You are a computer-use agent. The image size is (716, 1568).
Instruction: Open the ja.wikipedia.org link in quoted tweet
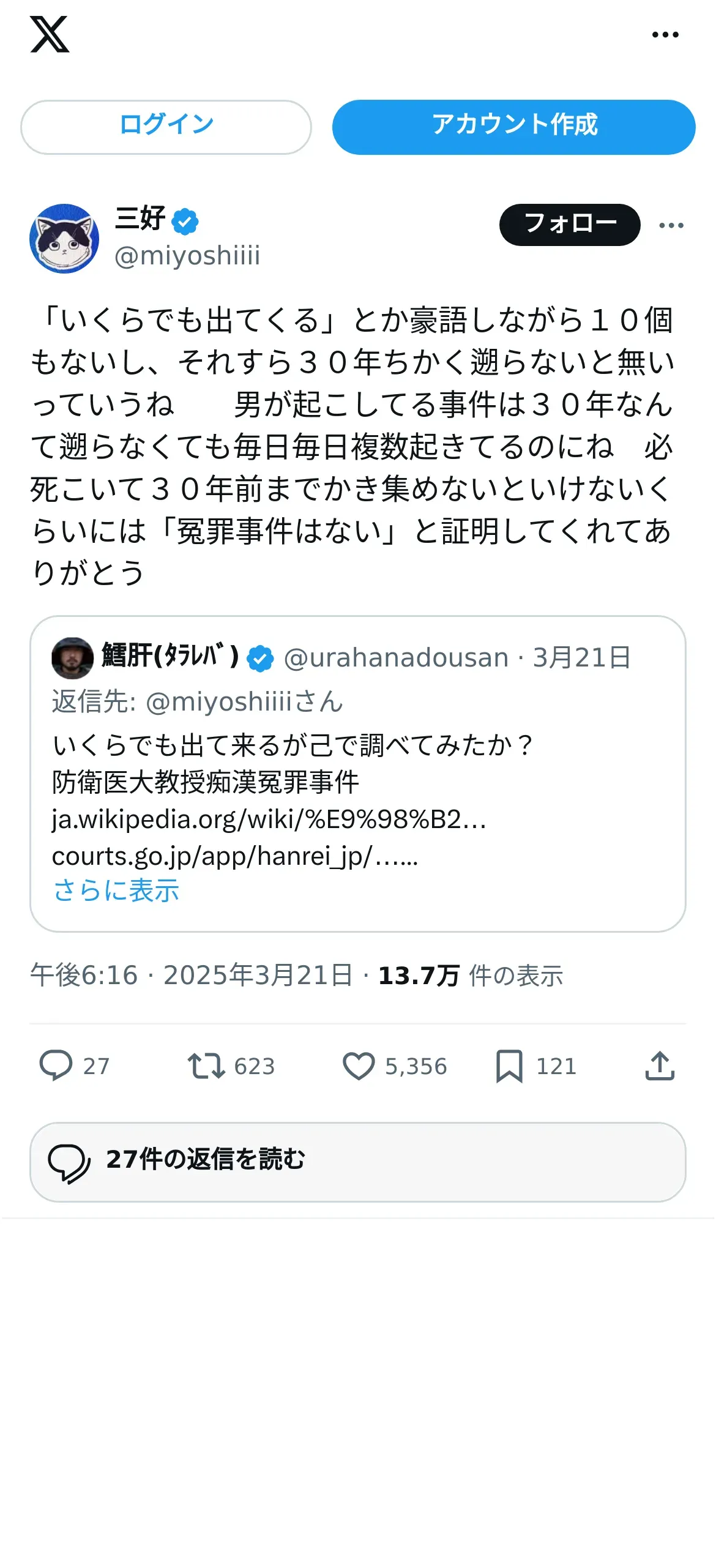pos(269,819)
